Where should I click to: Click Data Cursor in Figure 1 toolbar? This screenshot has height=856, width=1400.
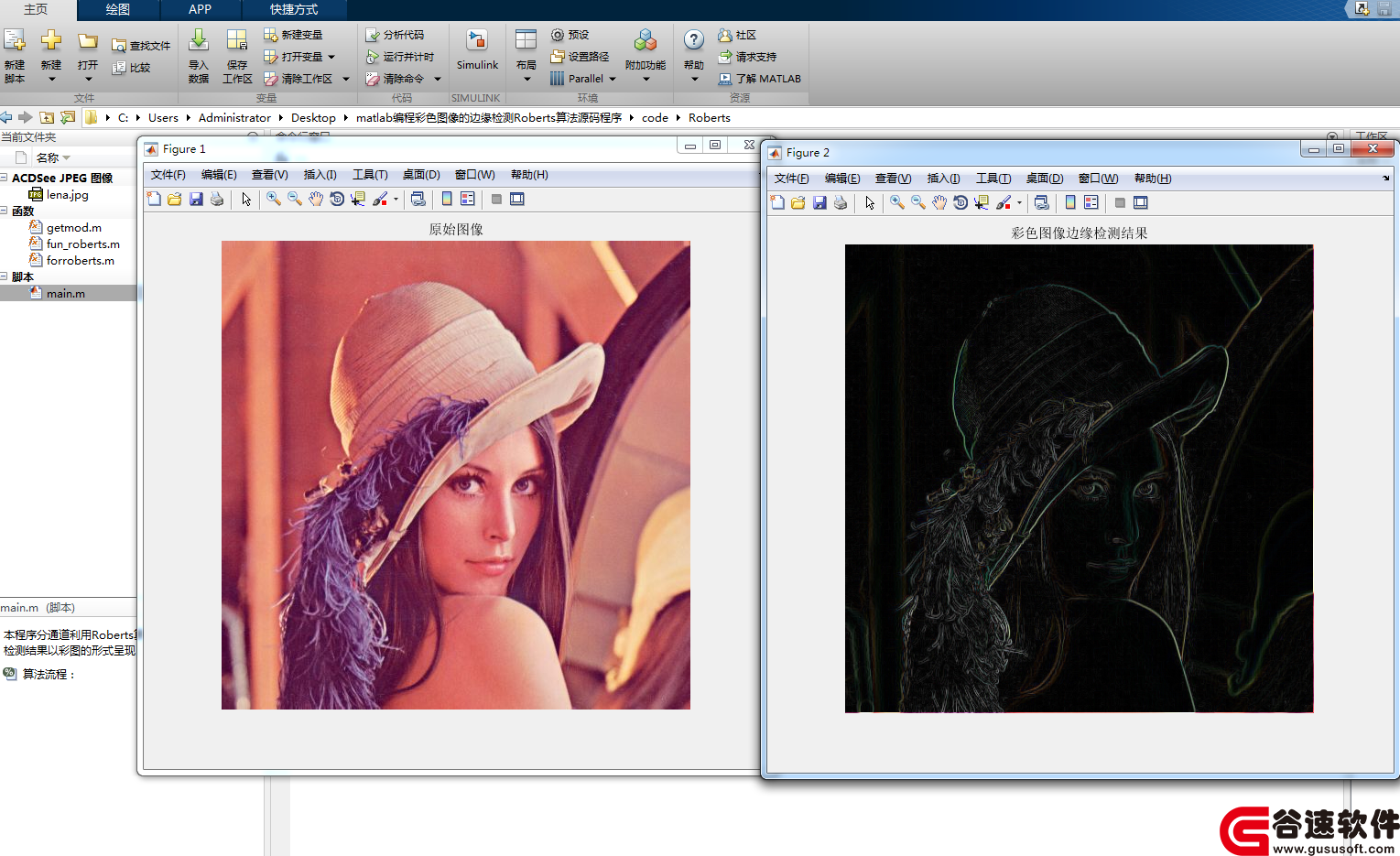click(357, 199)
